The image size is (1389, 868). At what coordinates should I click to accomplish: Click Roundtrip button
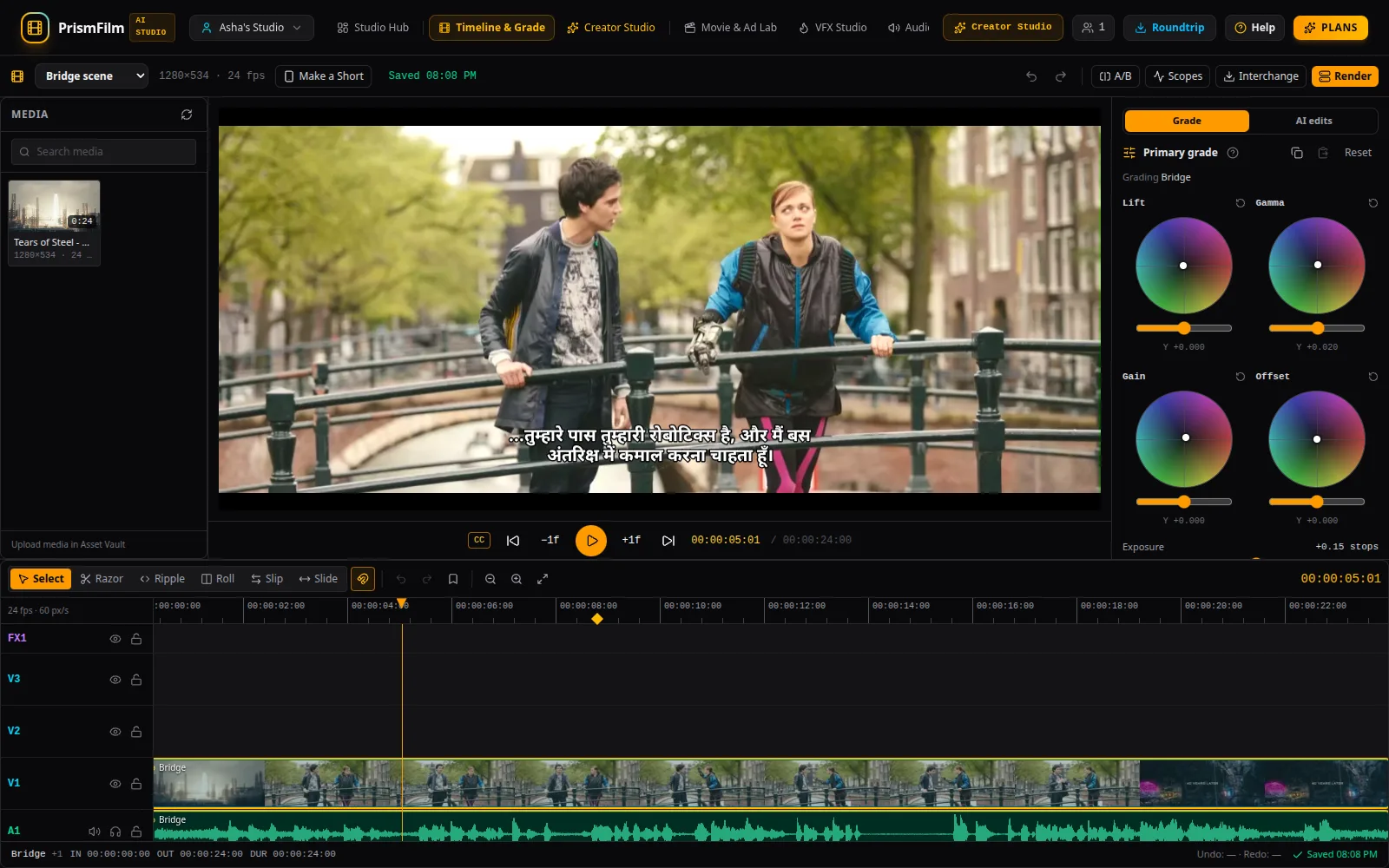click(1169, 28)
